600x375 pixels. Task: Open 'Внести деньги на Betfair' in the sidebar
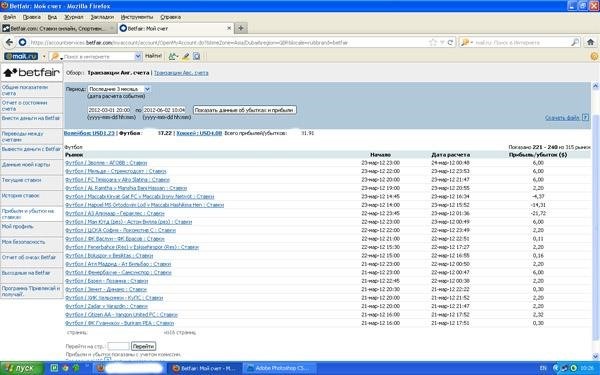[31, 118]
